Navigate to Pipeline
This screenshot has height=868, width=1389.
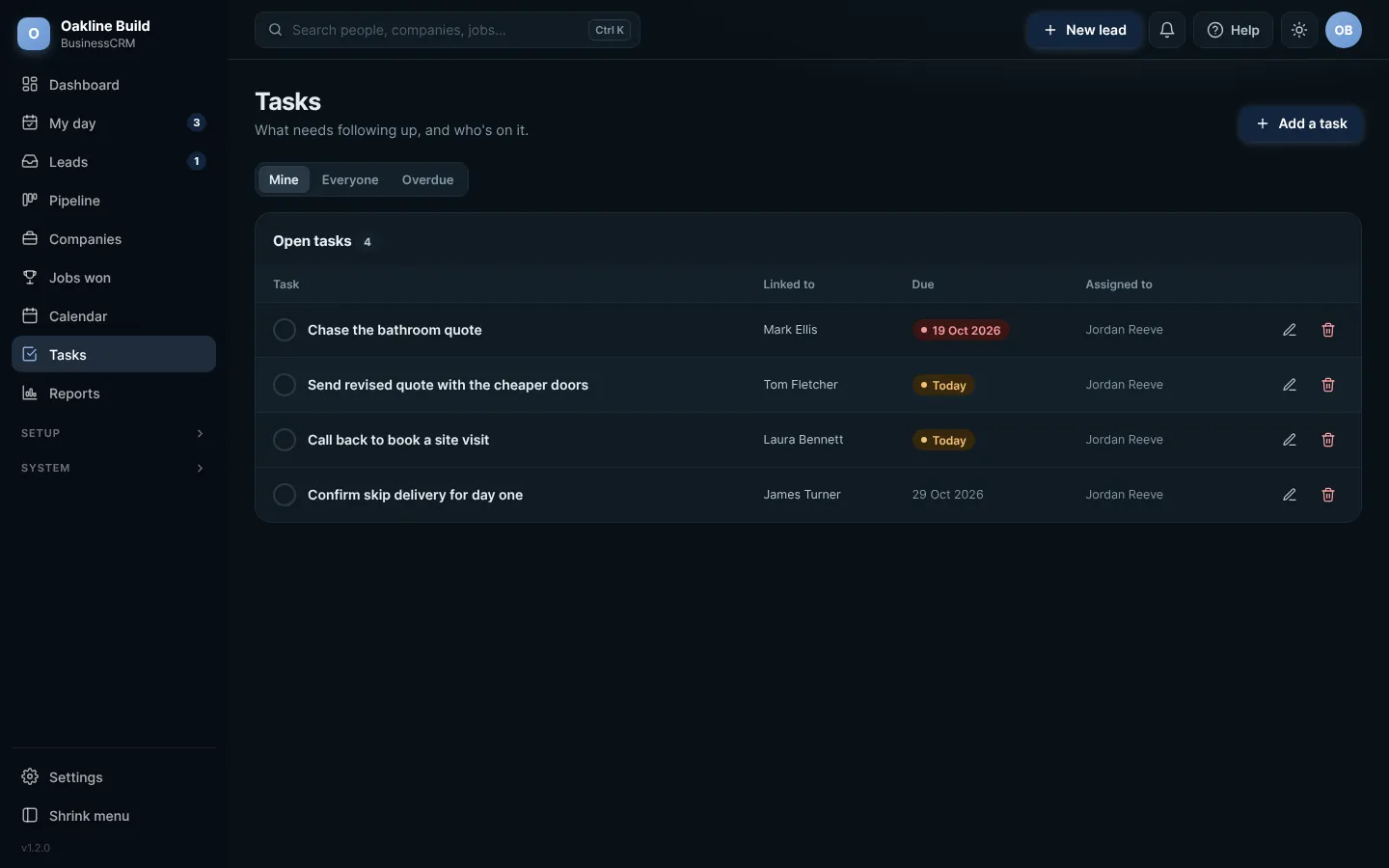(x=114, y=201)
